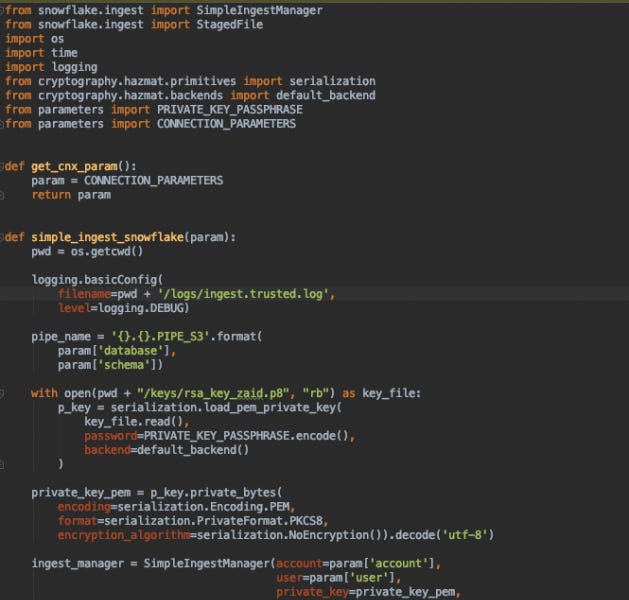Click 'p_key.private_bytes(' call
Image resolution: width=629 pixels, height=600 pixels.
pyautogui.click(x=216, y=493)
